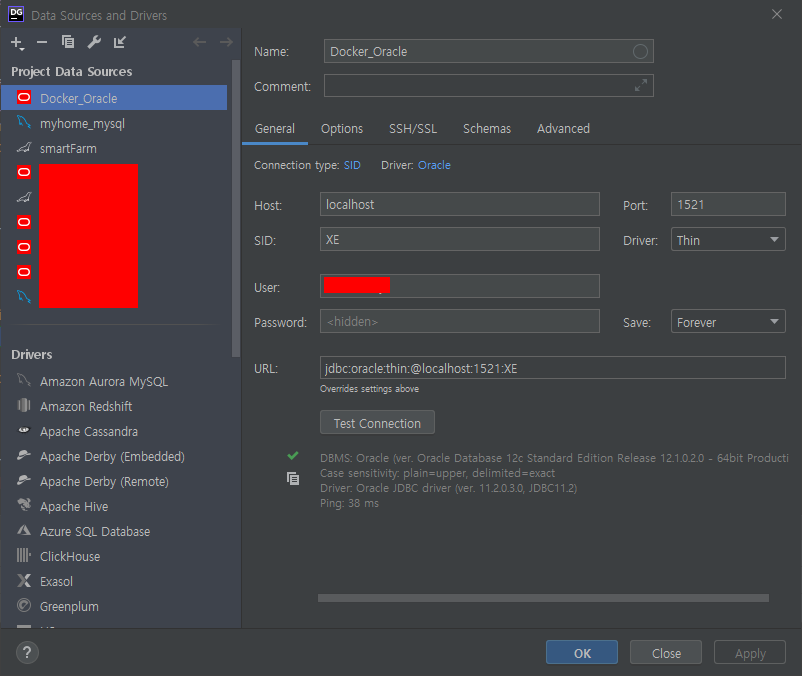Click Apache Derby (Embedded) driver icon
Screen dimensions: 802x676
click(24, 455)
